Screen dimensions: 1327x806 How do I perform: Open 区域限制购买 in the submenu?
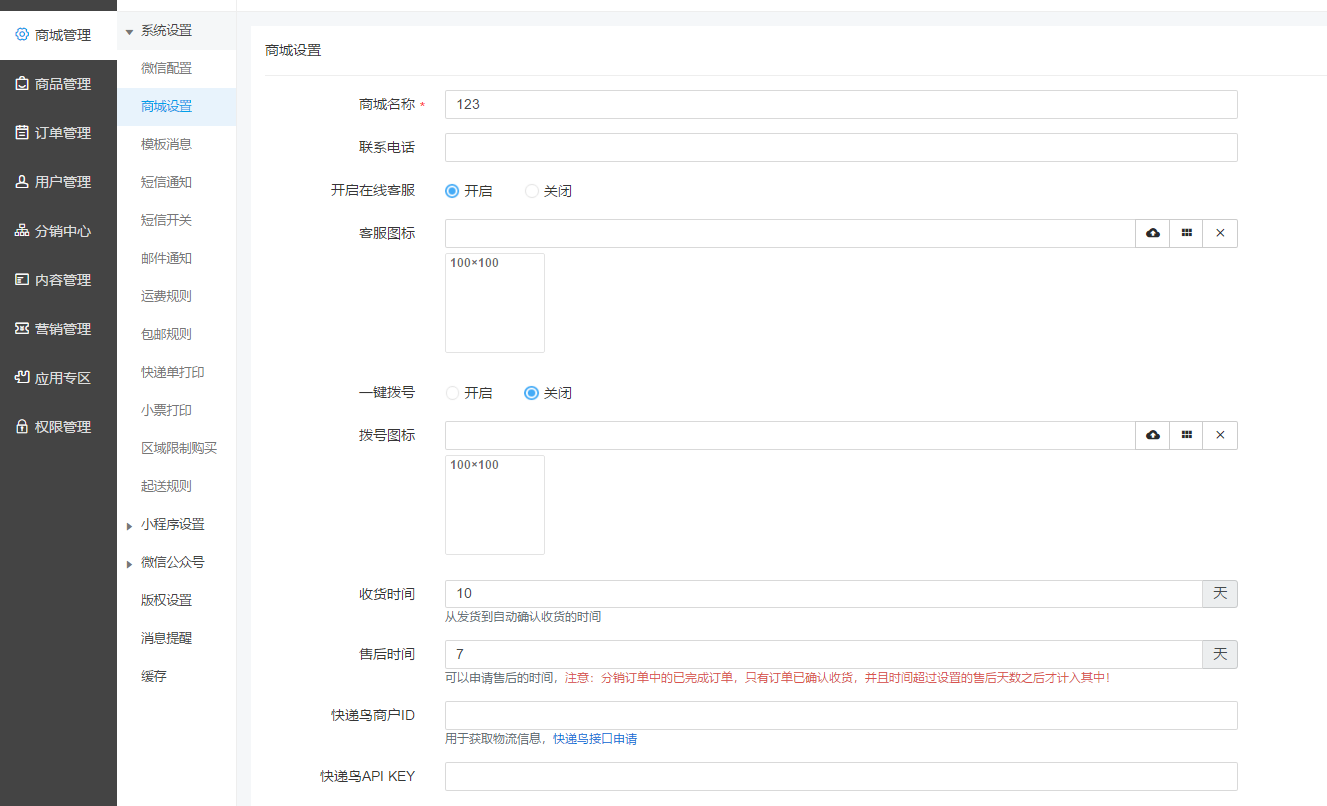tap(179, 448)
